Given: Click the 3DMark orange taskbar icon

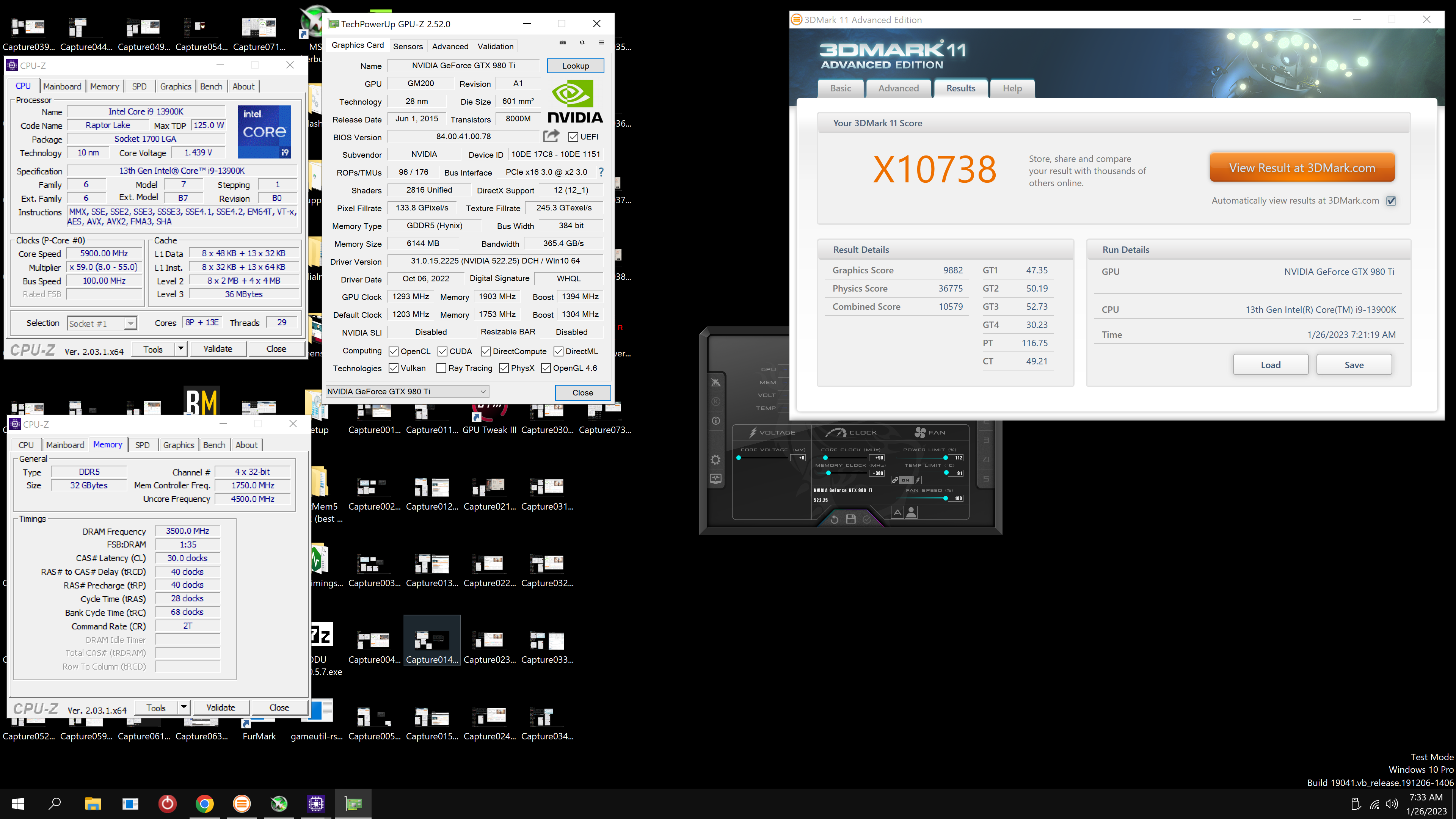Looking at the screenshot, I should point(242,804).
